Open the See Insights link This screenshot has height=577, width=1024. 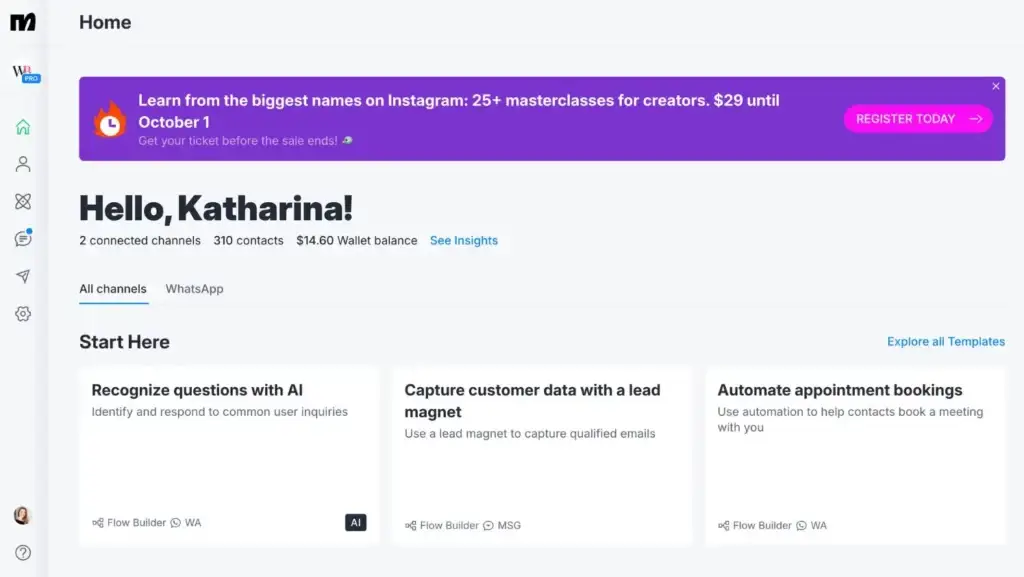463,241
